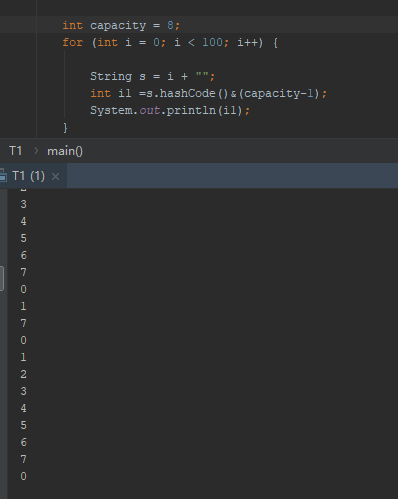
Task: Place cursor on the value 8
Action: (x=170, y=25)
